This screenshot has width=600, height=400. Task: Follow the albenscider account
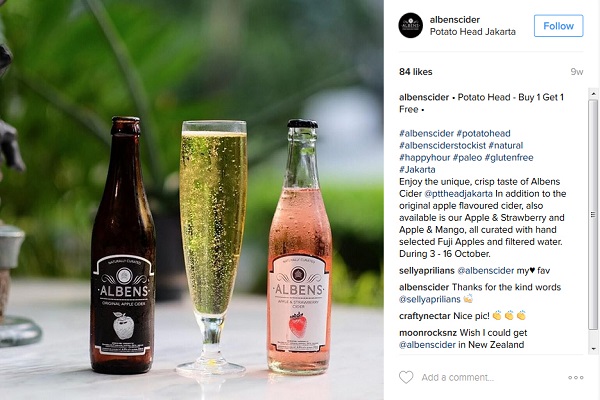(x=558, y=26)
